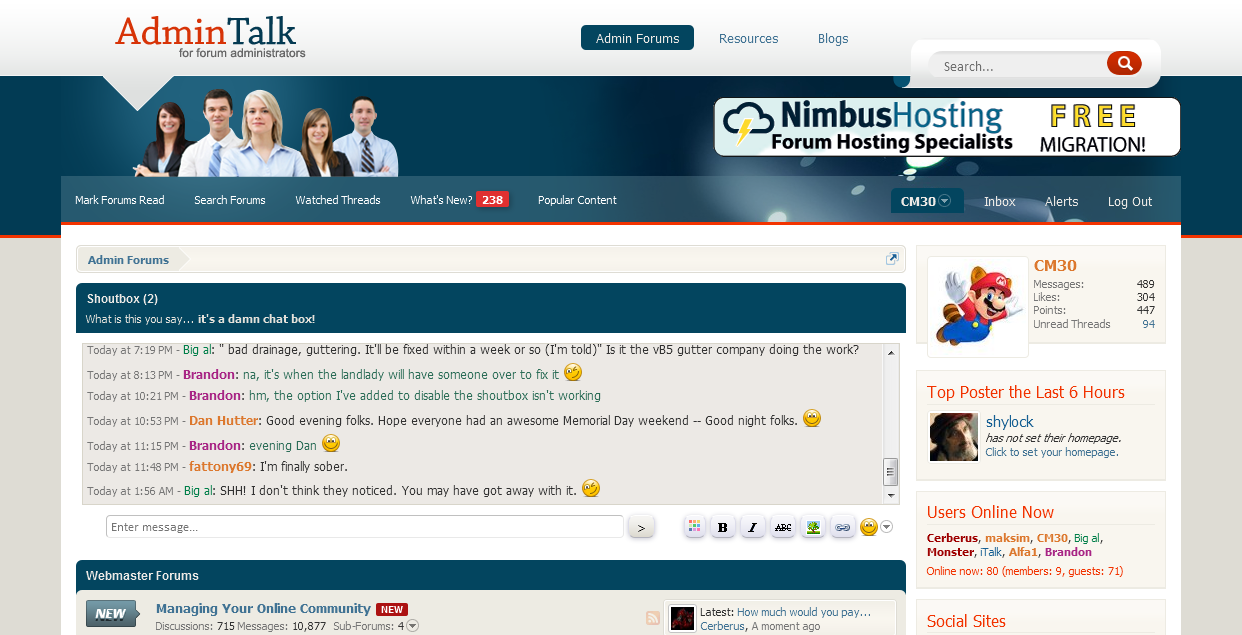Switch to the Blogs tab
The height and width of the screenshot is (635, 1242).
pos(833,38)
